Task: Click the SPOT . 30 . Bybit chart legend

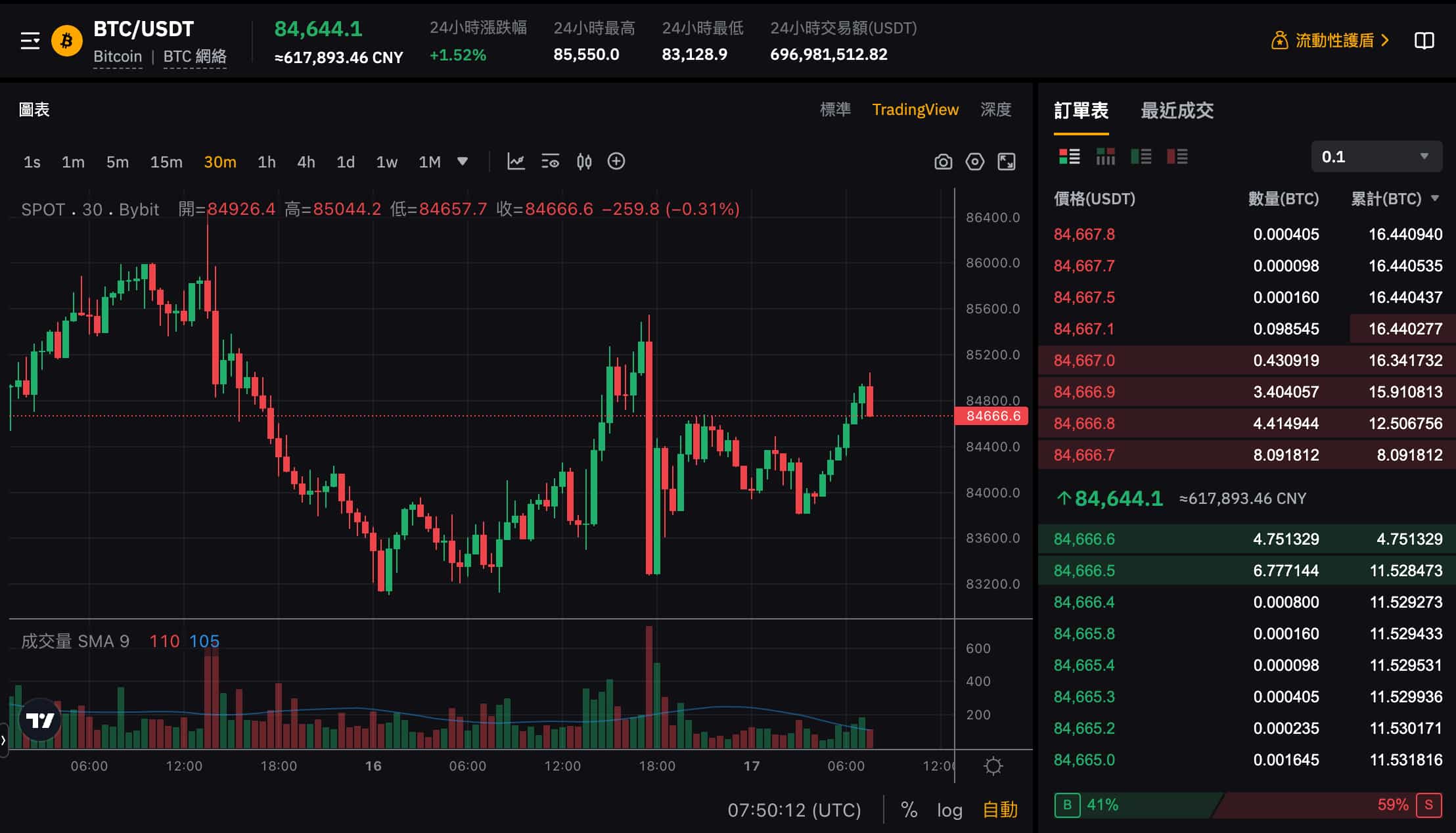Action: coord(90,210)
